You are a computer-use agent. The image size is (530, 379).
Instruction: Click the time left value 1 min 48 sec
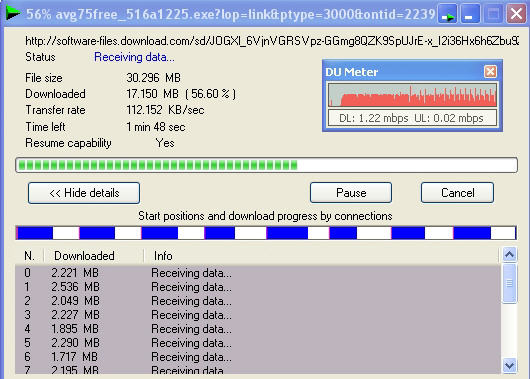[155, 127]
